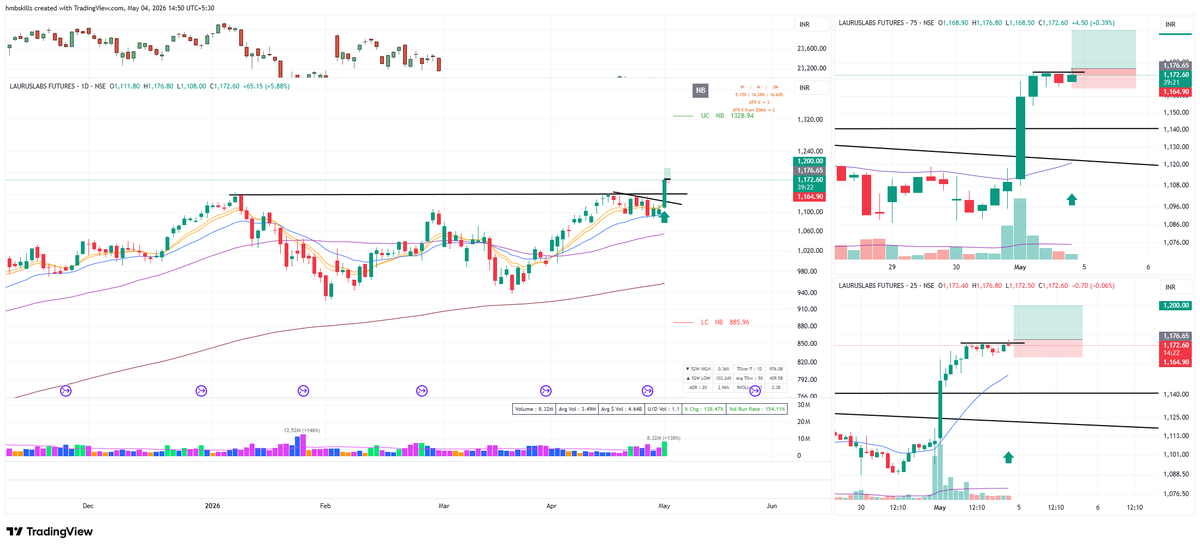The height and width of the screenshot is (548, 1200).
Task: Open the purple event marker nearest the Mar label
Action: (x=421, y=389)
